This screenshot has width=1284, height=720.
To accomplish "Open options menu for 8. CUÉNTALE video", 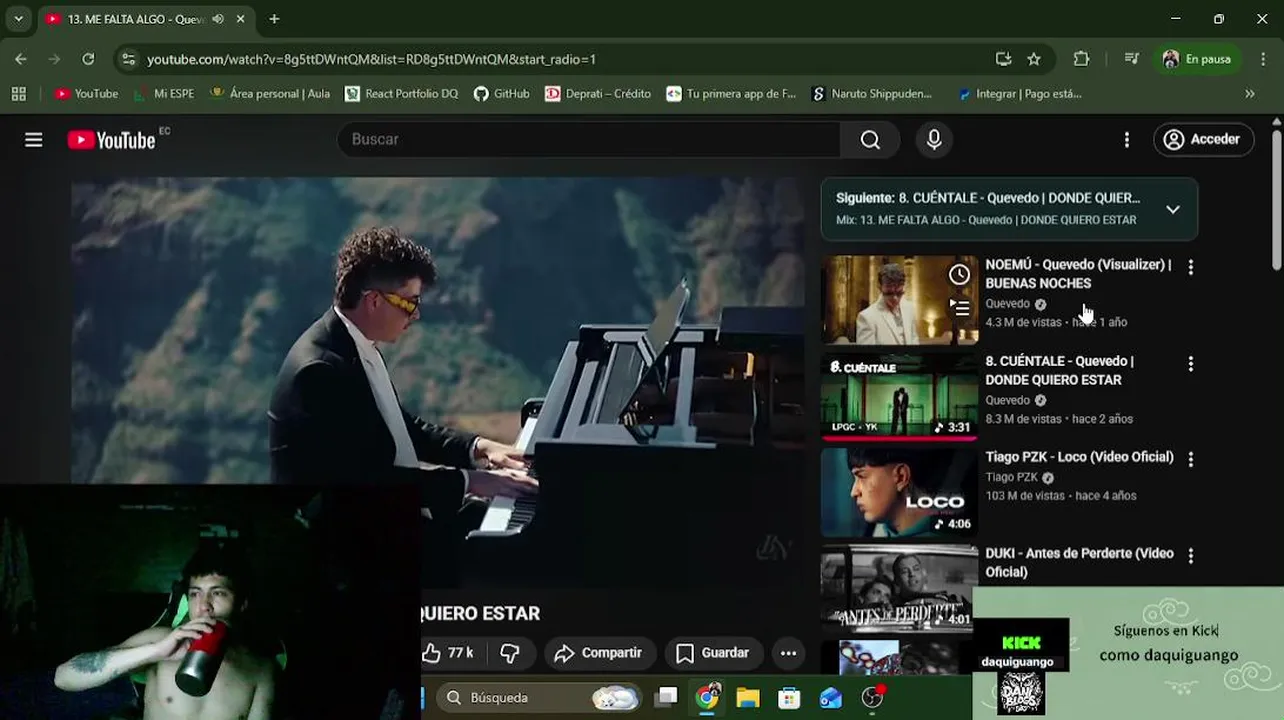I will (x=1190, y=365).
